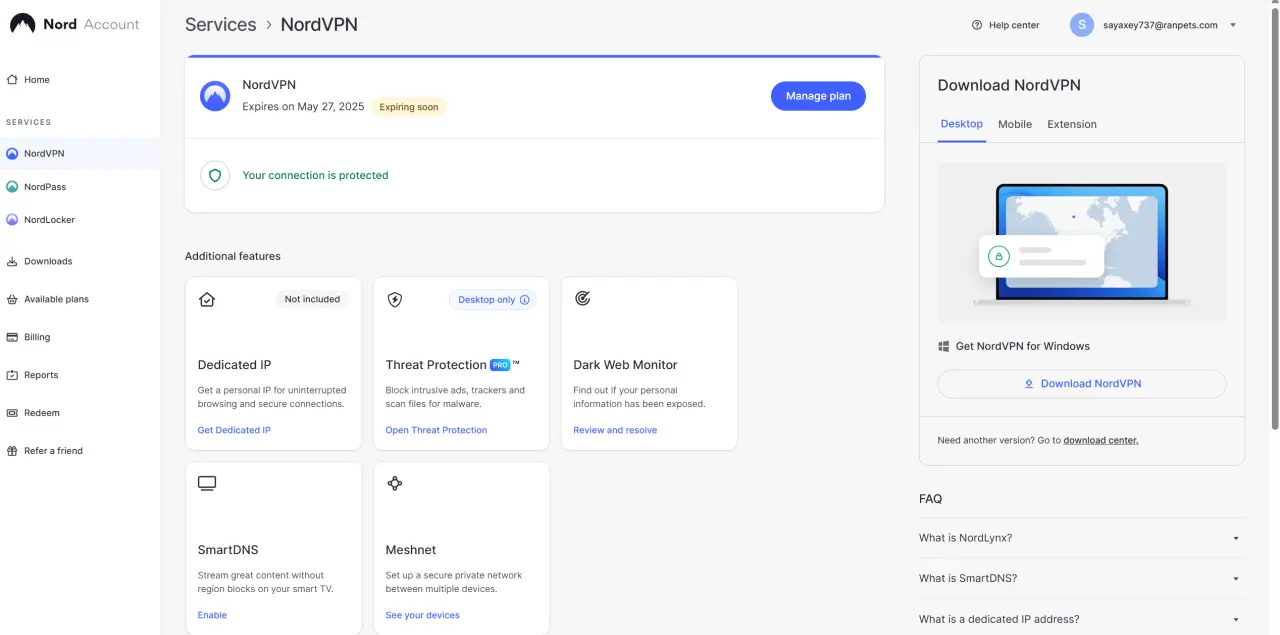Click the Expiring soon label

click(408, 107)
